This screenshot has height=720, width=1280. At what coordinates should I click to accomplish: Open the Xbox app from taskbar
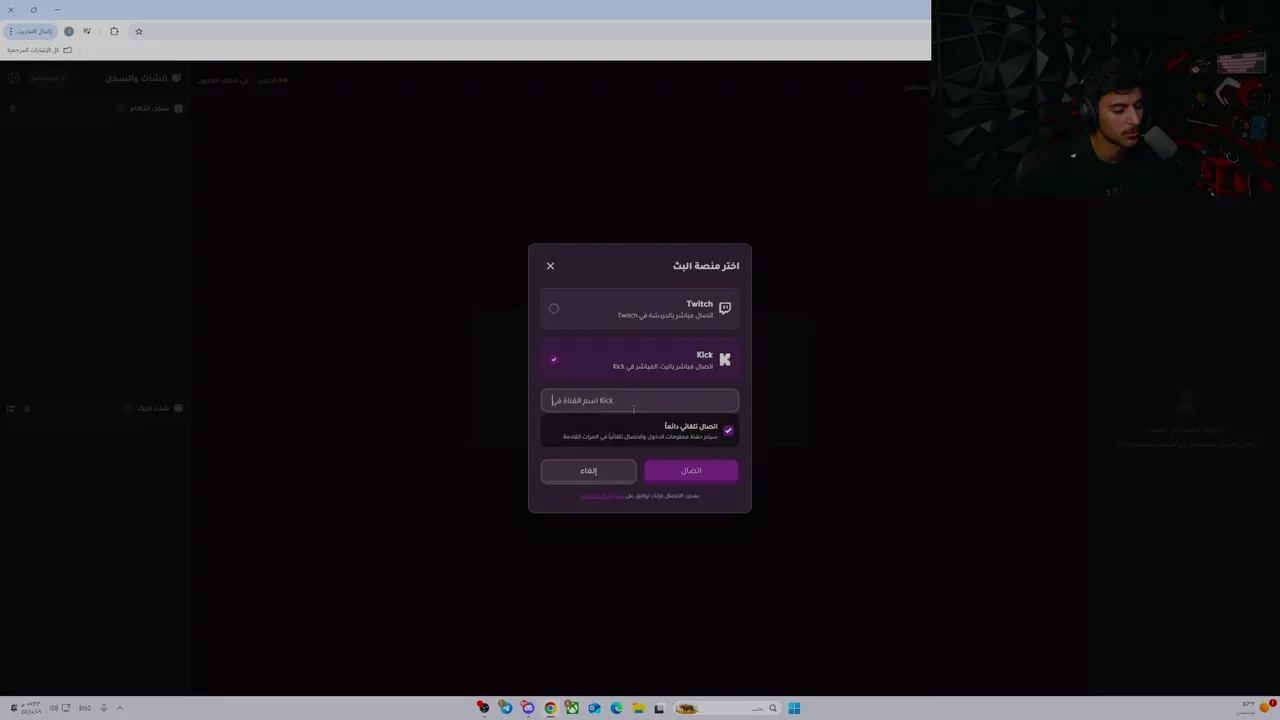click(x=572, y=708)
